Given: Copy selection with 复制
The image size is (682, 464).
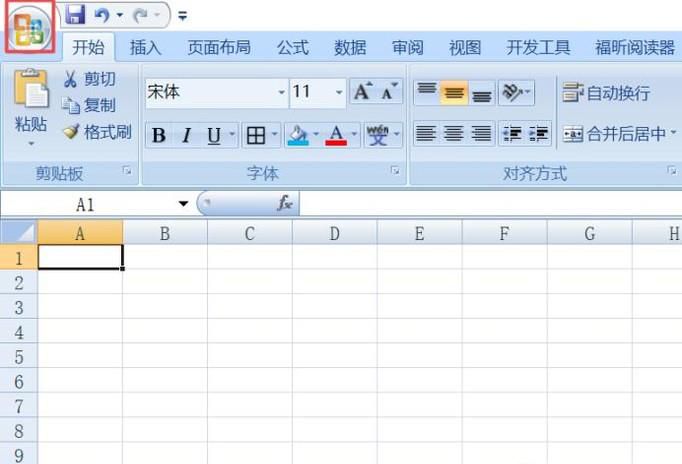Looking at the screenshot, I should [90, 105].
